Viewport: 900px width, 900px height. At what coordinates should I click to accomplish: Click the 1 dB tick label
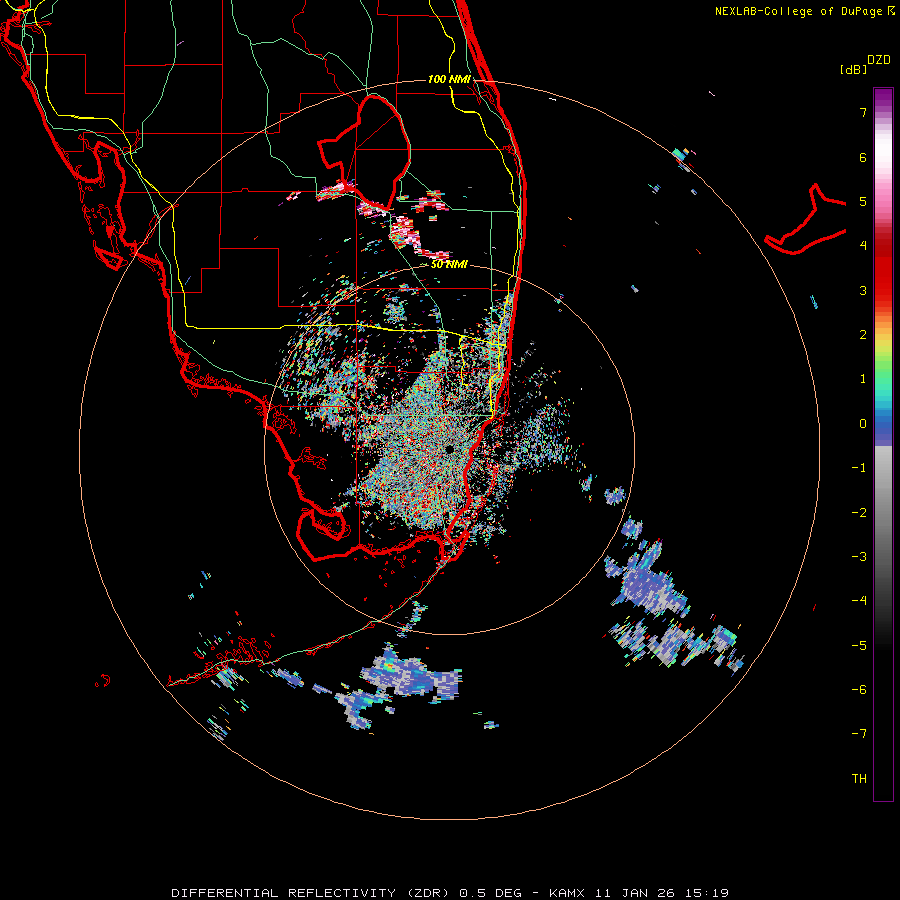click(x=863, y=379)
